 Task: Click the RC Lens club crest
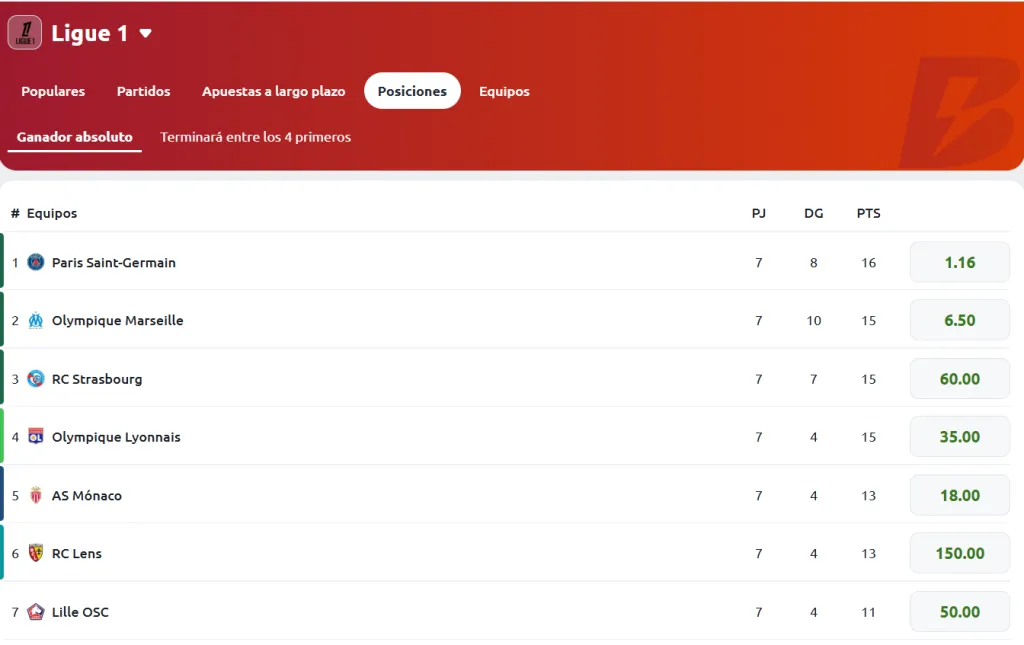click(x=36, y=554)
